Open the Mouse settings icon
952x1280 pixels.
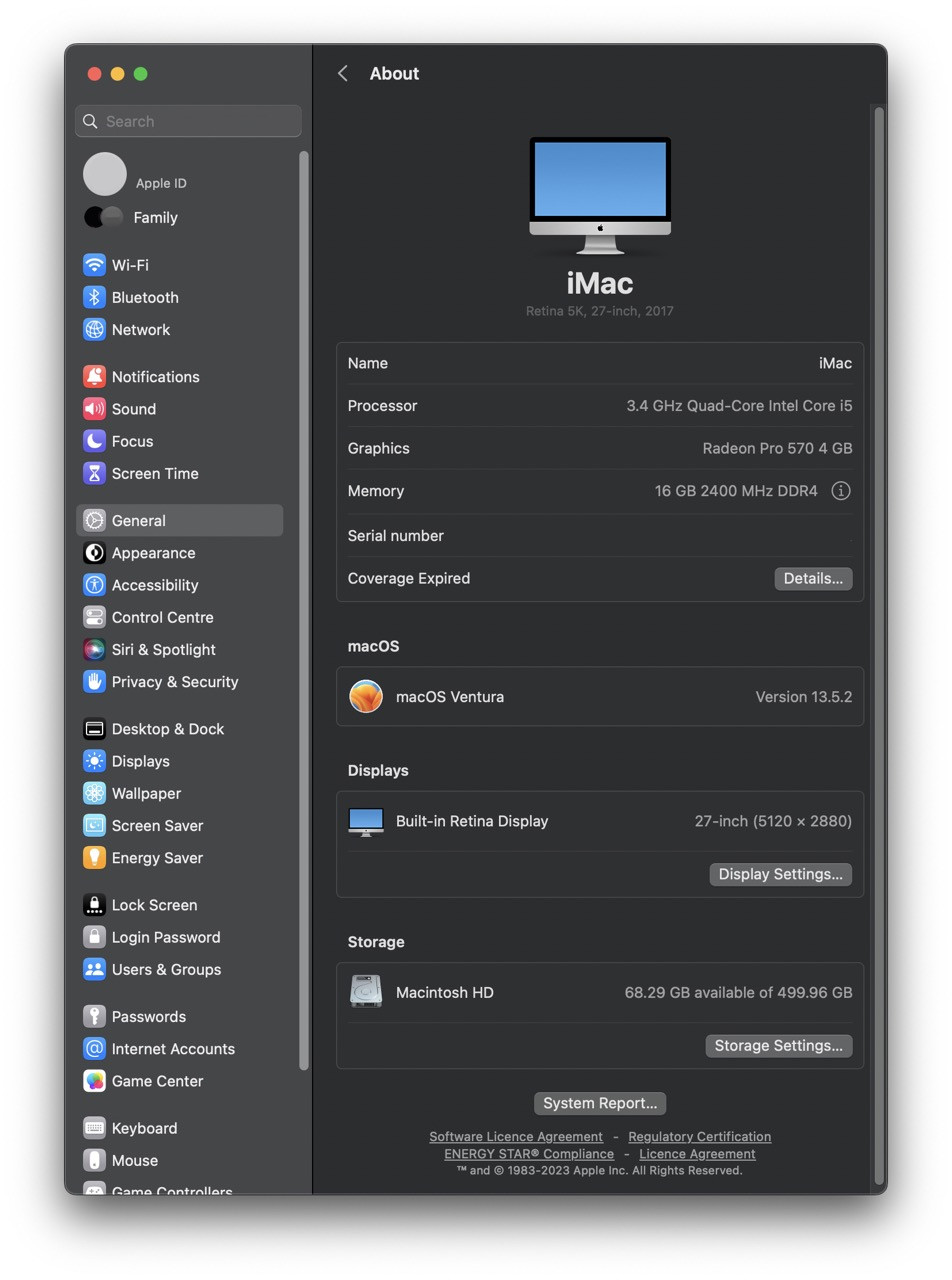94,1160
